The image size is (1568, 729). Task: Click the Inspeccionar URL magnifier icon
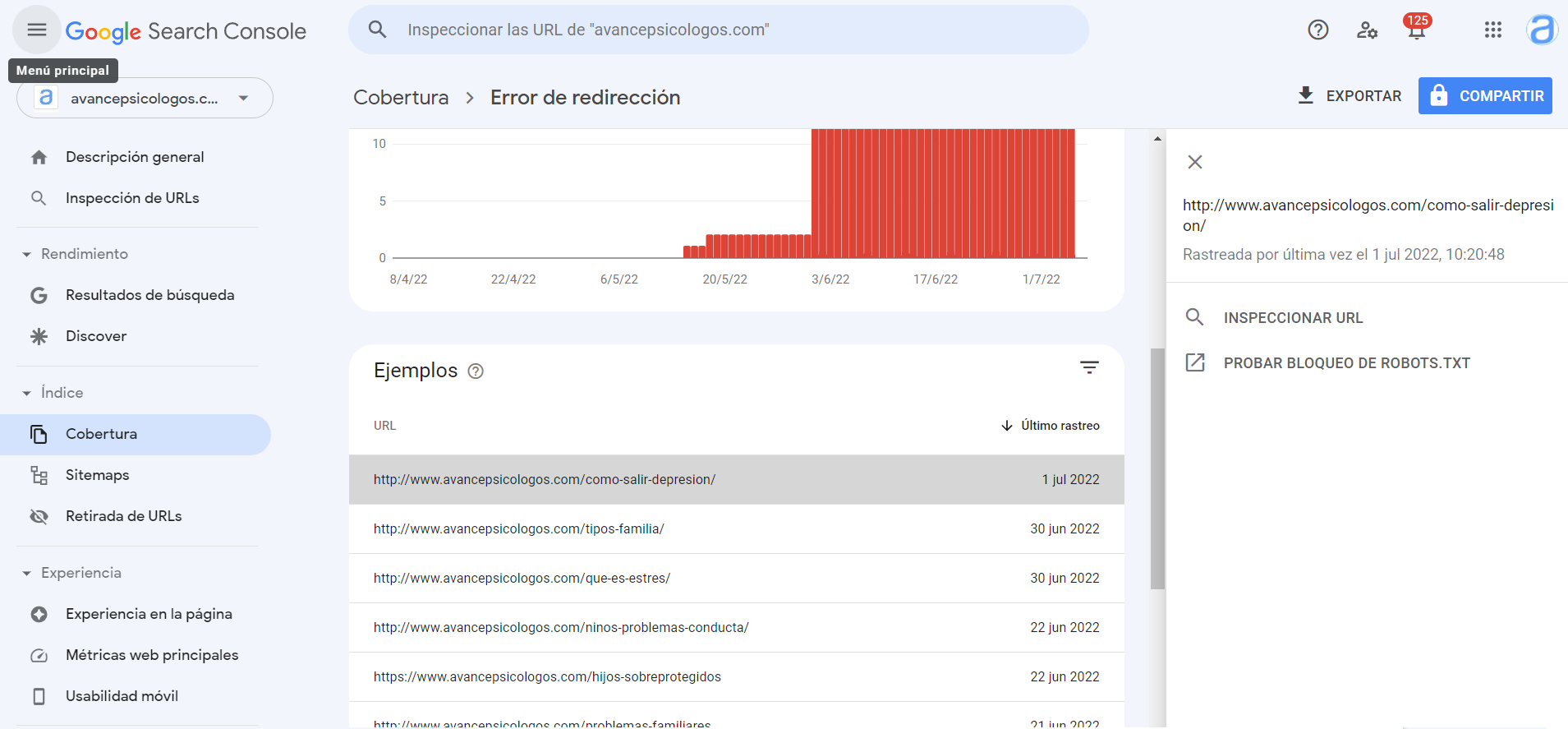(1195, 317)
